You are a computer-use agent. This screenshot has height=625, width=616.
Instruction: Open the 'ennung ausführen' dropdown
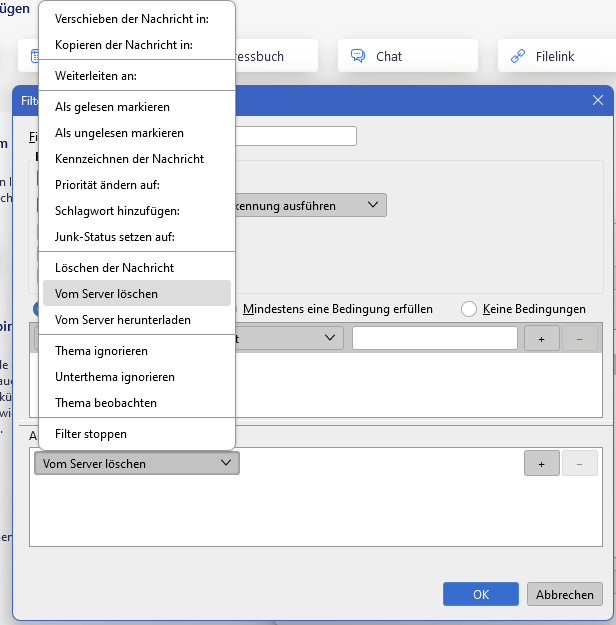pos(311,205)
